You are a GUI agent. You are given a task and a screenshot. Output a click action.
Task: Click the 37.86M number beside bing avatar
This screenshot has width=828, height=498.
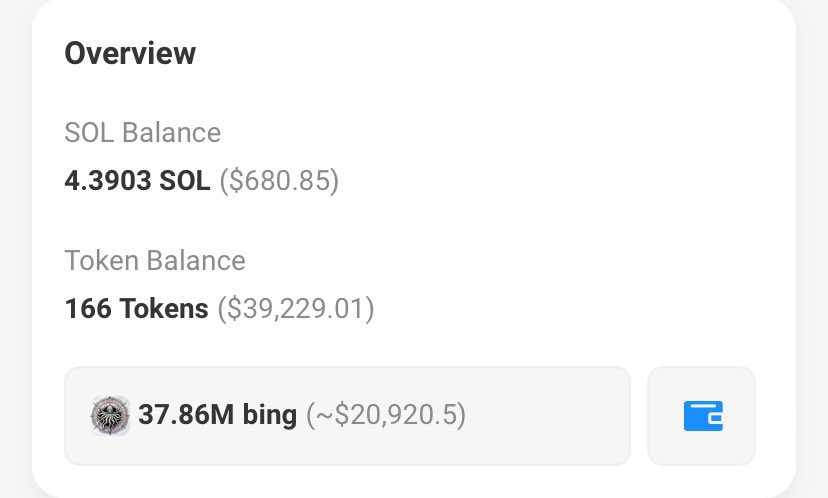(186, 415)
